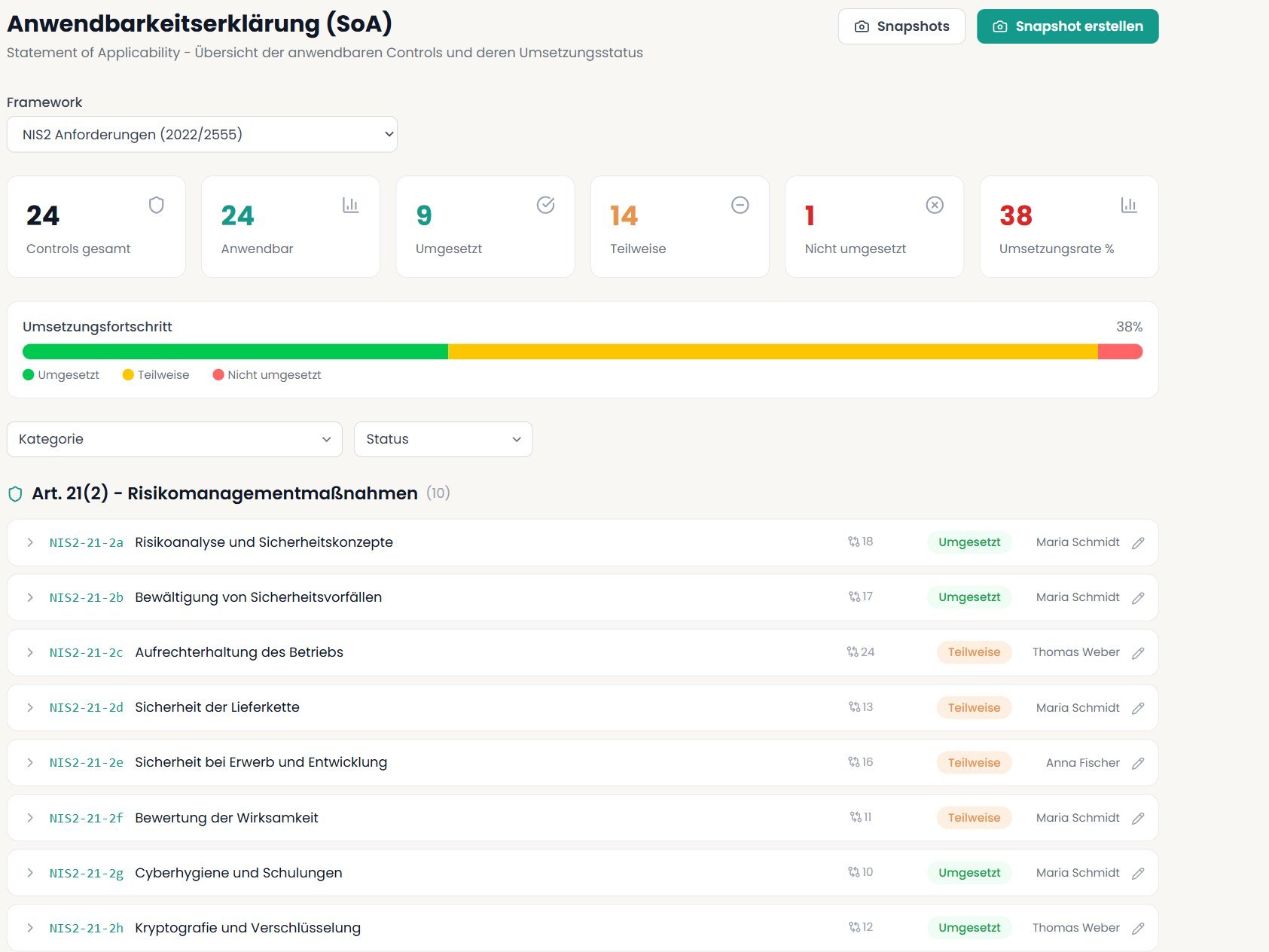Click the shield icon beside Art. 21(2) heading

16,494
